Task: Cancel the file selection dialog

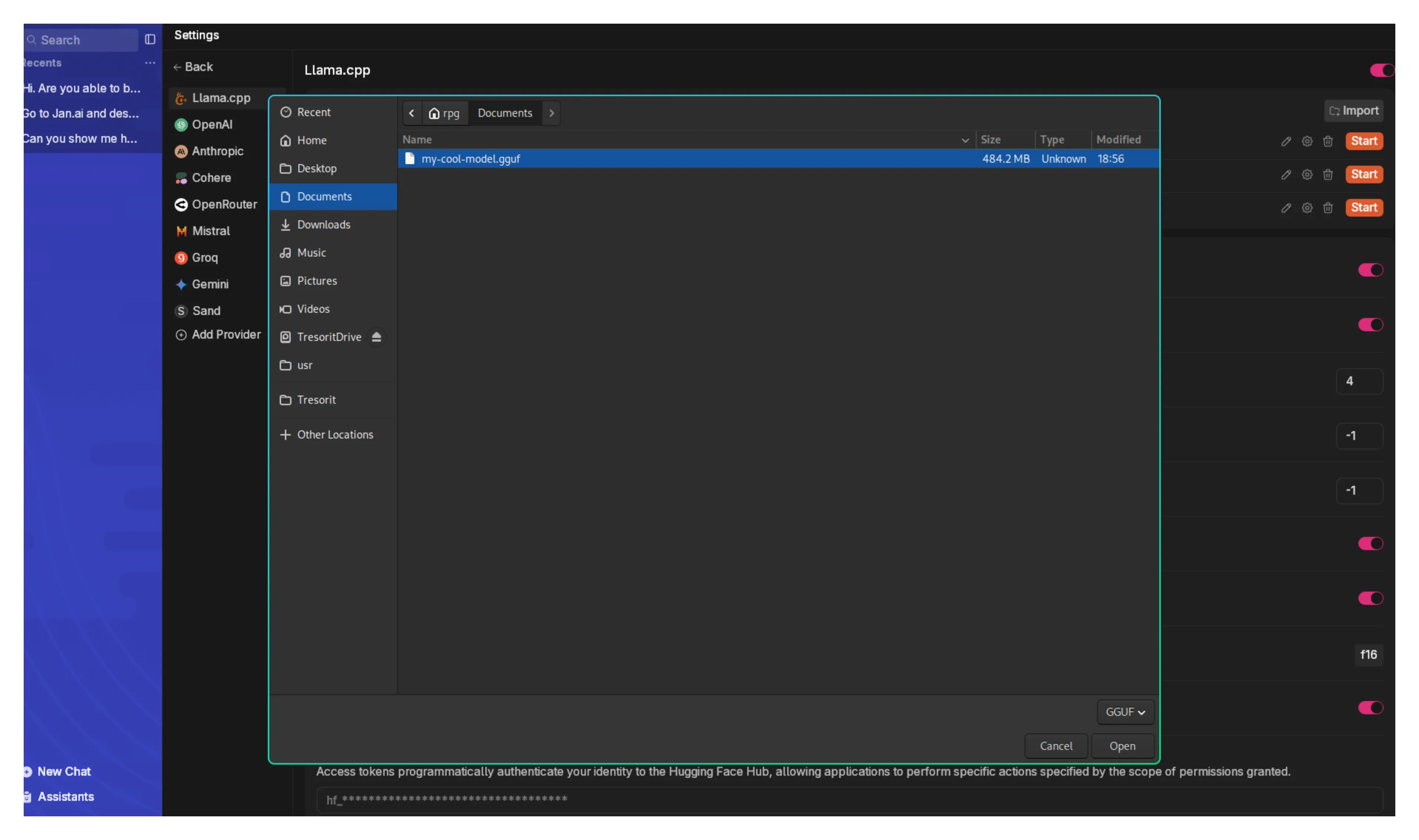Action: click(1056, 745)
